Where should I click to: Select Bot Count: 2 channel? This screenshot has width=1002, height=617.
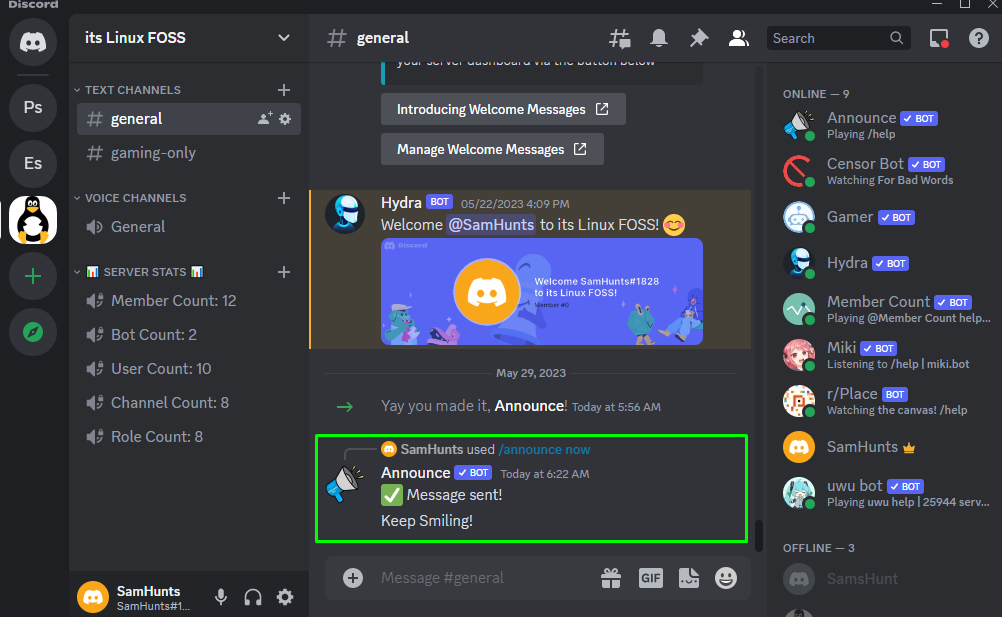coord(189,335)
